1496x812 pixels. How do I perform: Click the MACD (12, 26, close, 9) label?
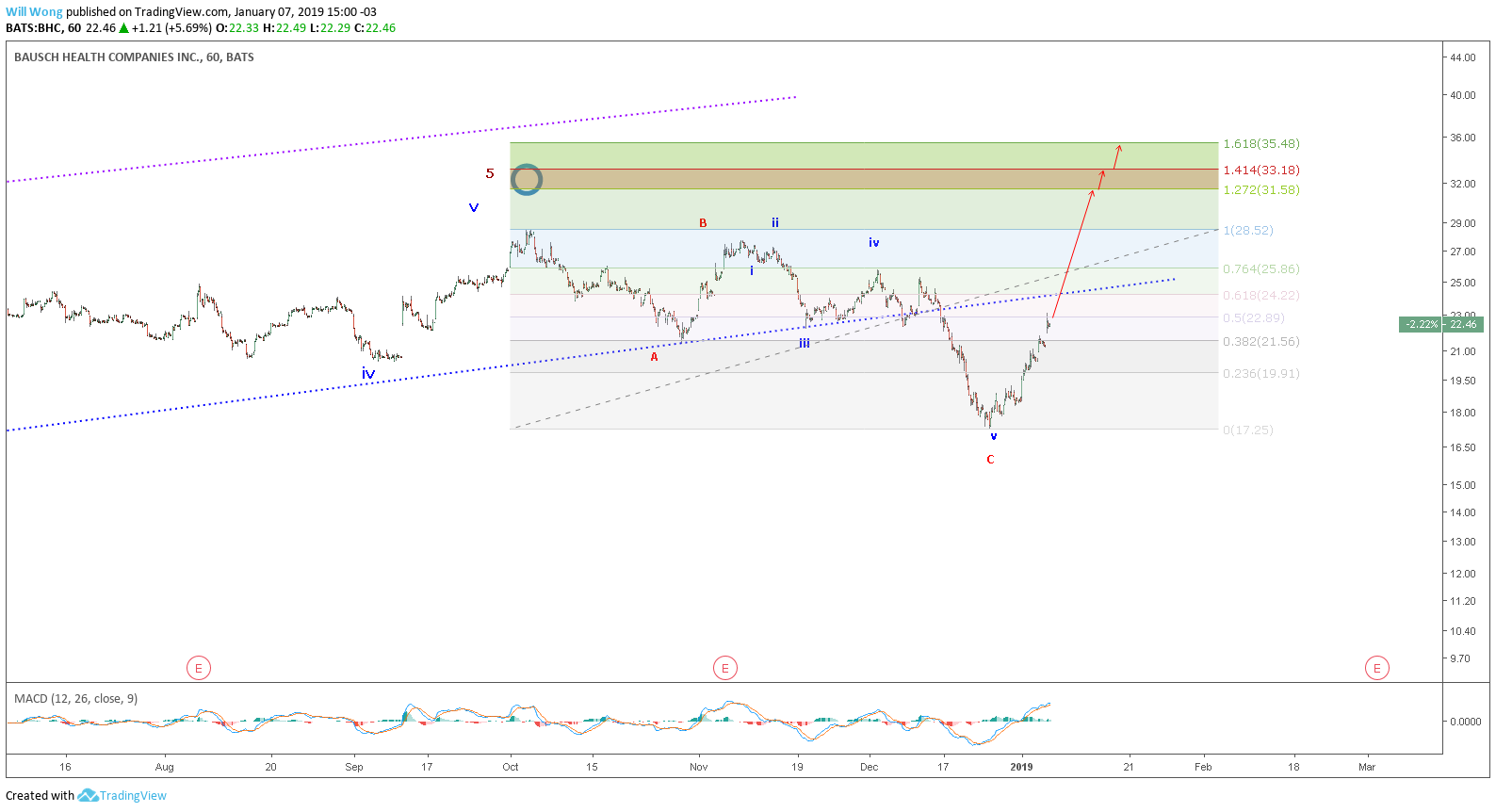75,699
